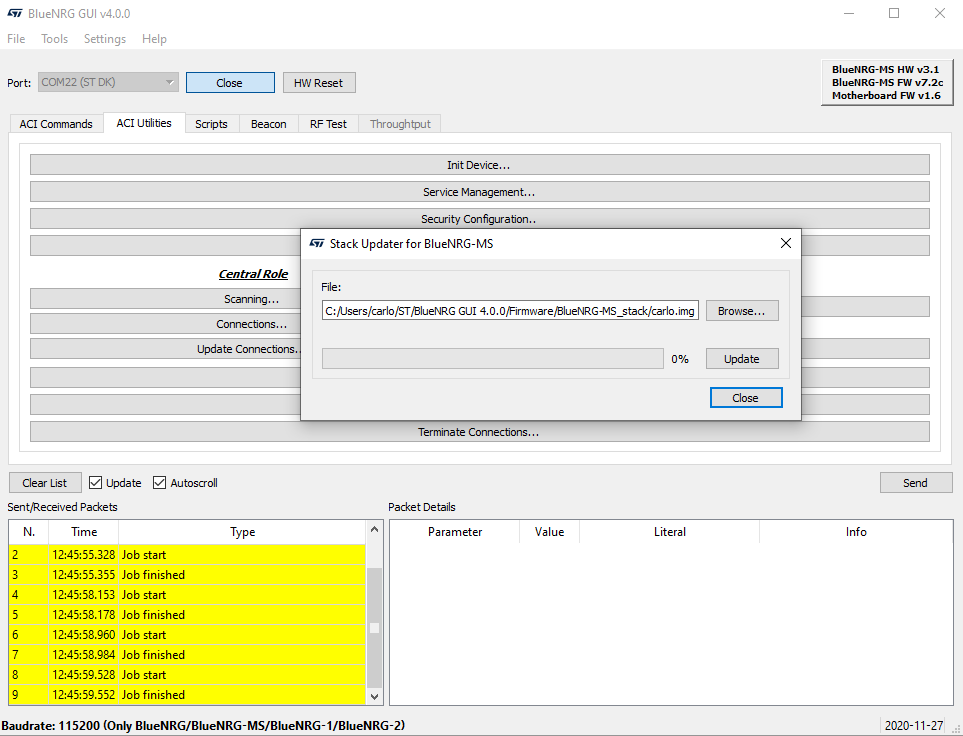Image resolution: width=963 pixels, height=736 pixels.
Task: Click the HW Reset button
Action: (x=319, y=83)
